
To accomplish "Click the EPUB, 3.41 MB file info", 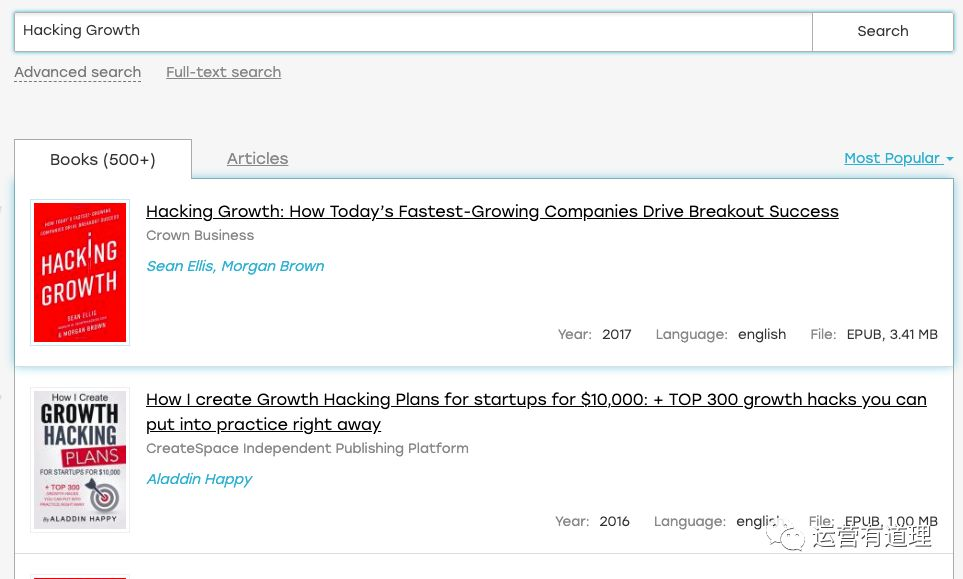I will (892, 335).
